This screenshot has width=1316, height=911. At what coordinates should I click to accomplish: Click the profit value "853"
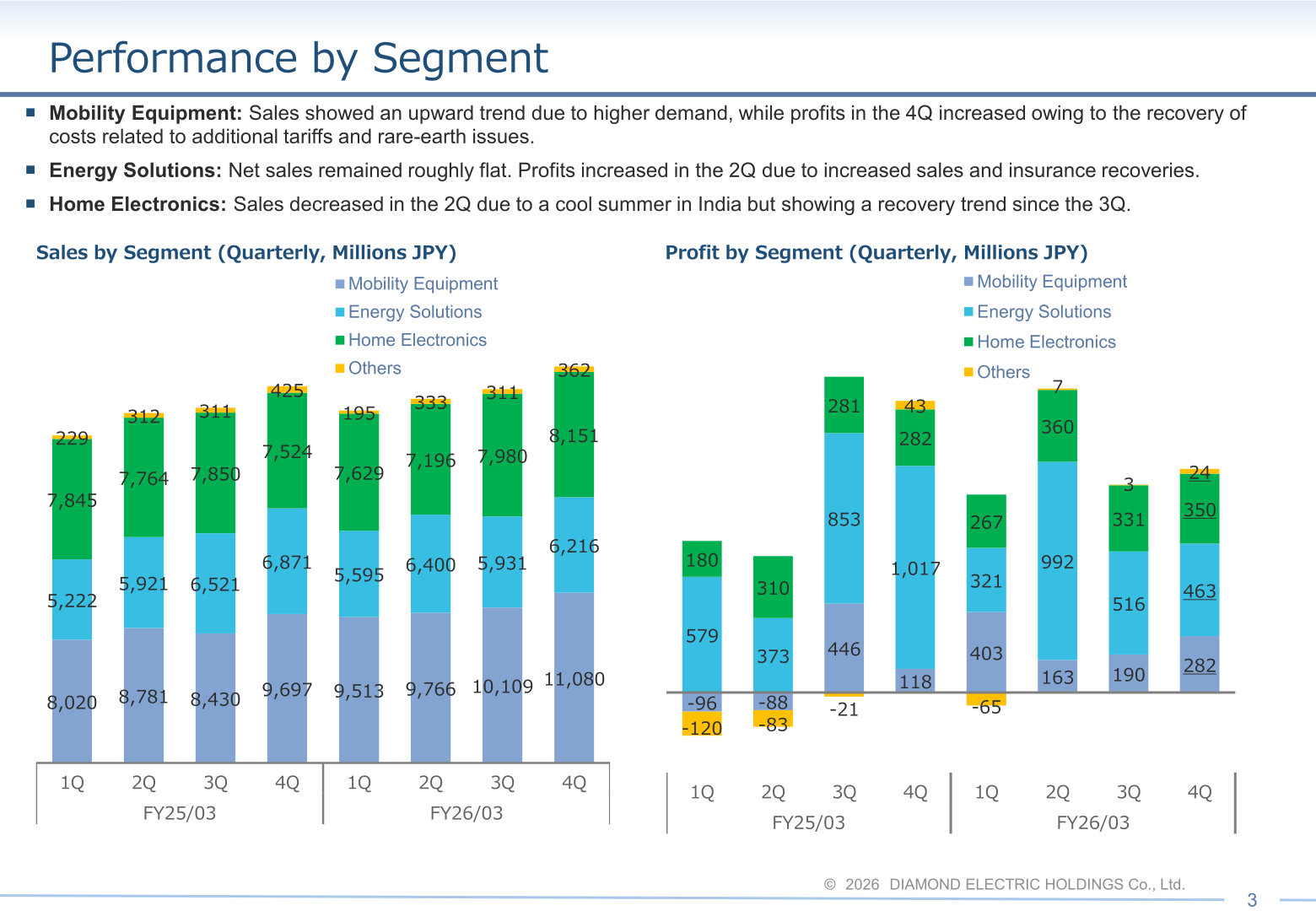point(844,520)
